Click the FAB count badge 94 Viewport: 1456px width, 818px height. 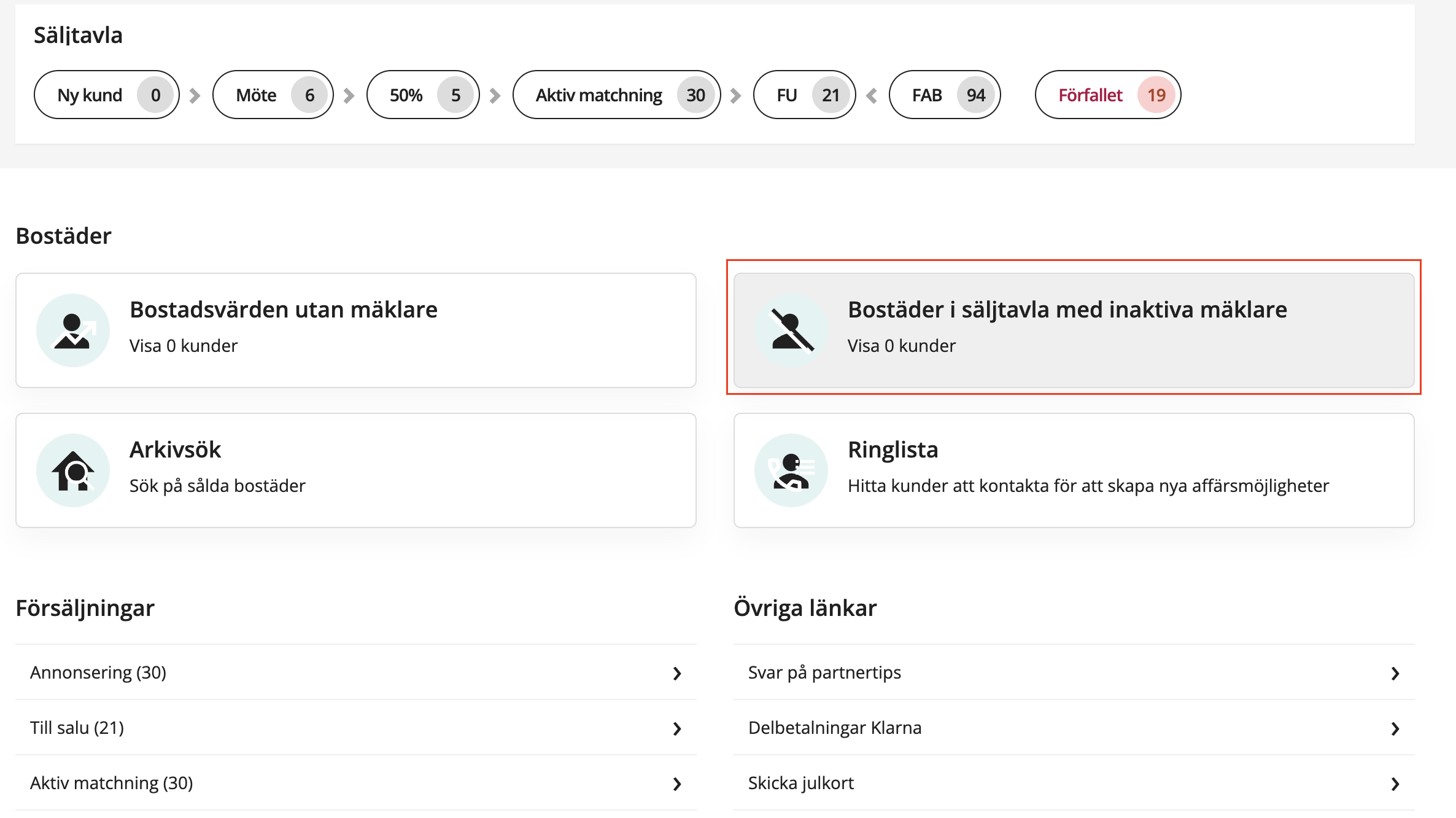(x=975, y=95)
